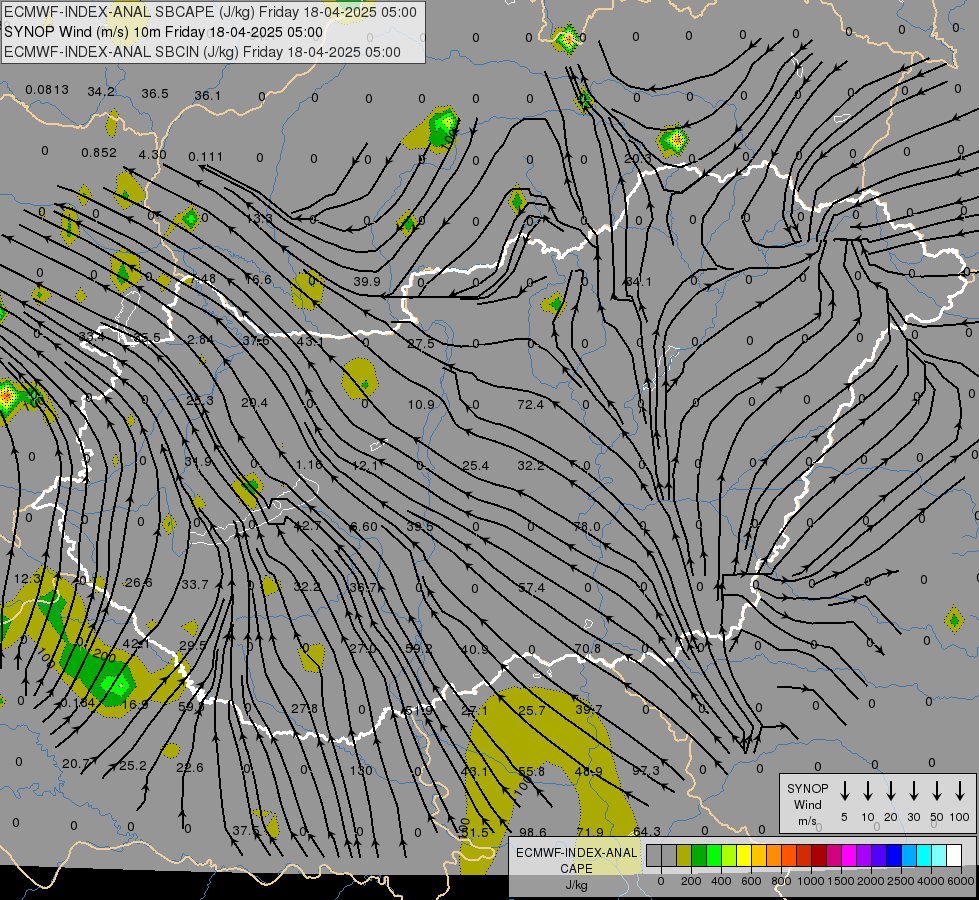
Task: Click the map value '55.8'
Action: click(x=531, y=771)
